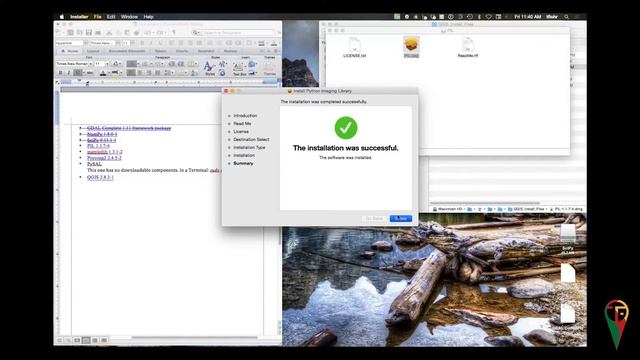Open the matplotlib 1.3.1-2 link
Image resolution: width=640 pixels, height=360 pixels.
[x=104, y=152]
